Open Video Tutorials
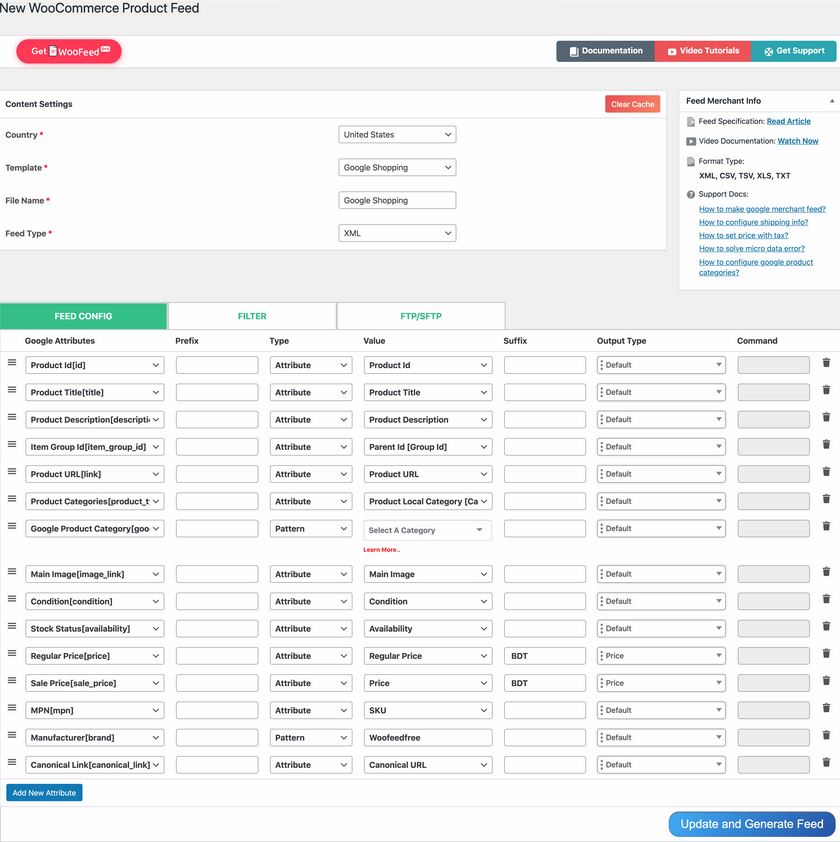Viewport: 840px width, 842px height. coord(703,51)
